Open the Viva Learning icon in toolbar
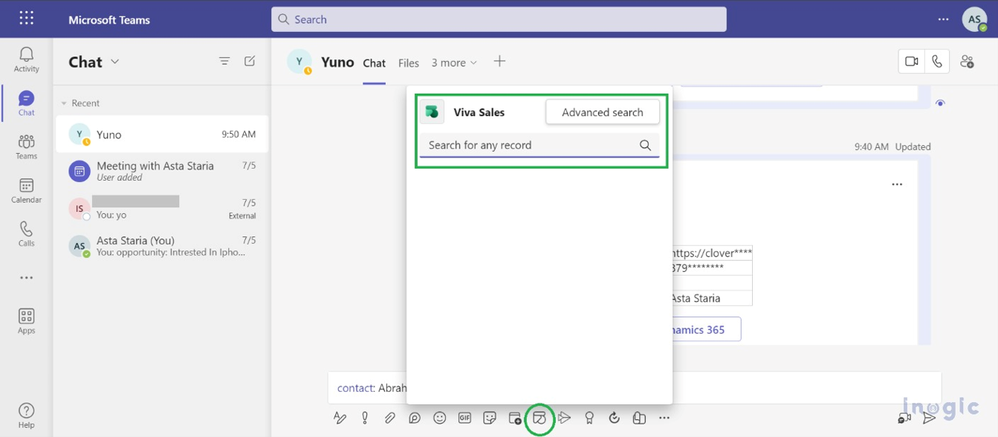This screenshot has height=437, width=998. point(639,418)
